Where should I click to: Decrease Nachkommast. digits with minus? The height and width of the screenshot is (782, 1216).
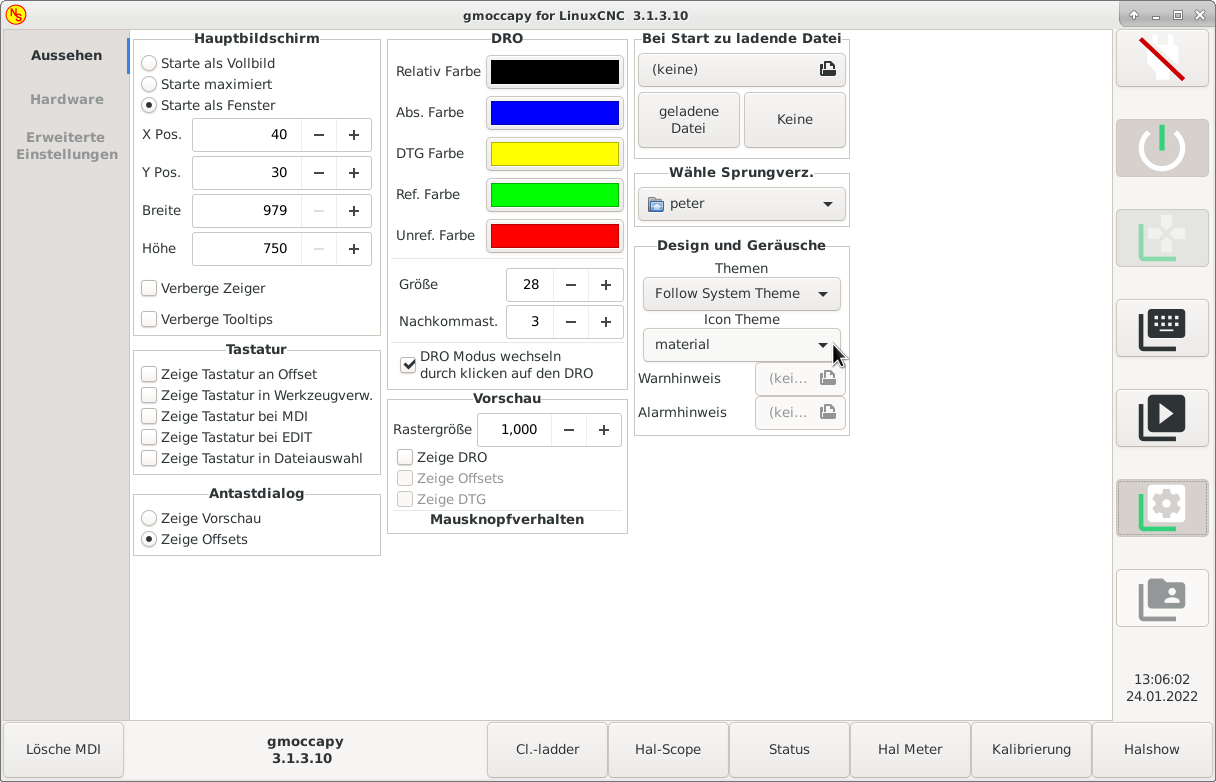[x=571, y=322]
